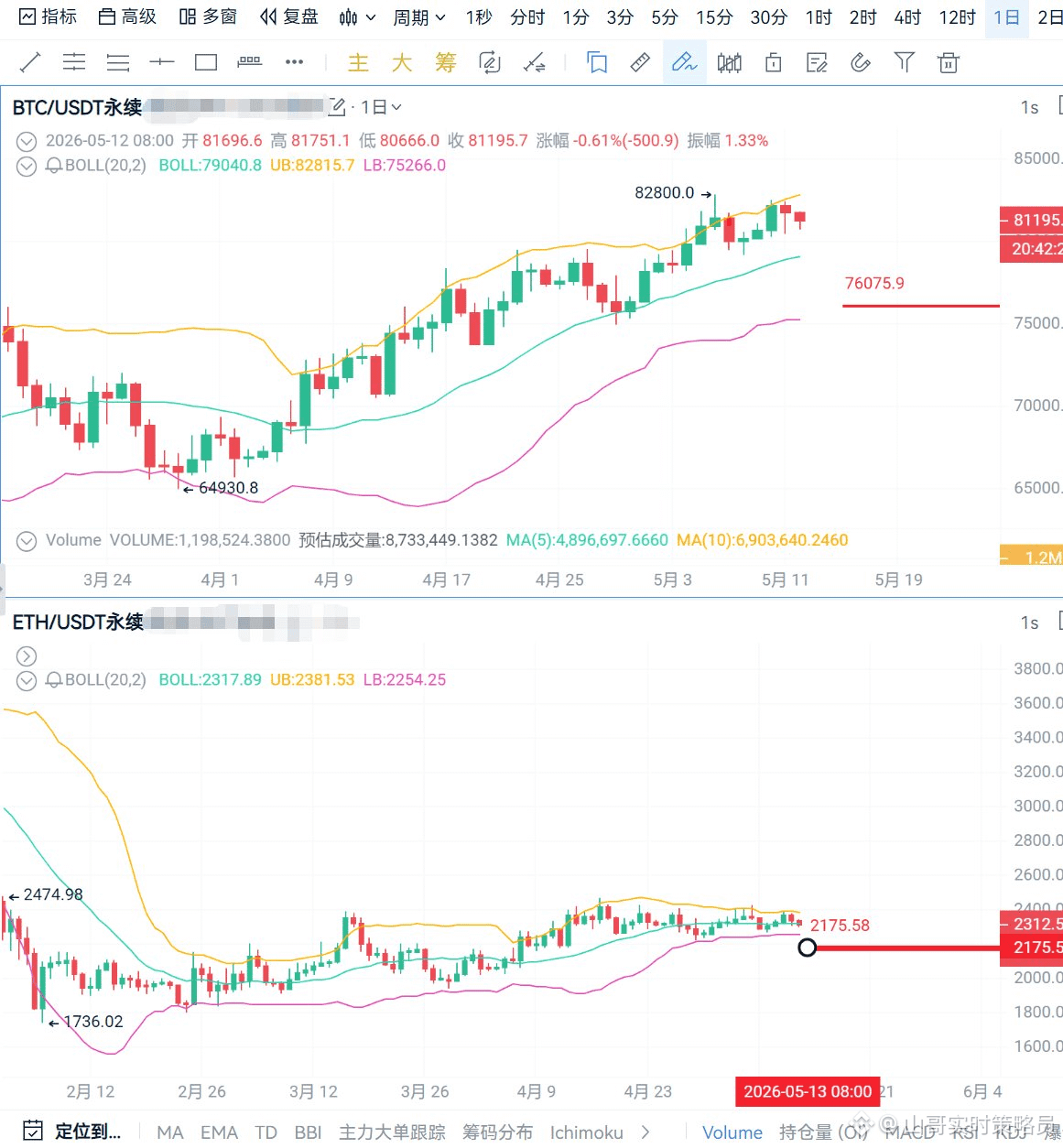
Task: Select the rectangle drawing tool
Action: (206, 62)
